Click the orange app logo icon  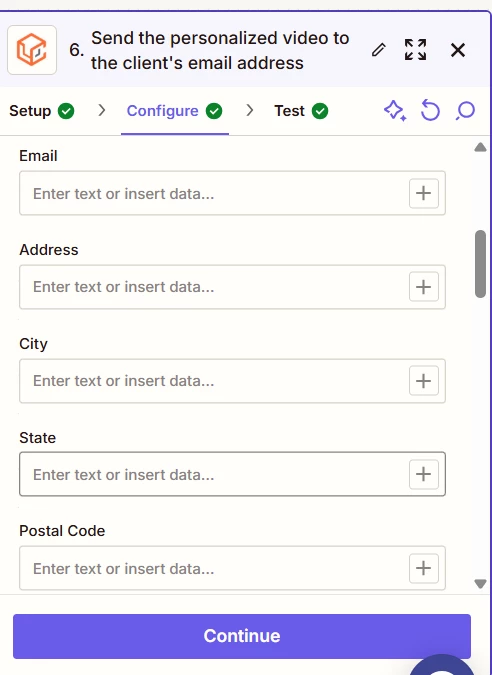pos(32,50)
